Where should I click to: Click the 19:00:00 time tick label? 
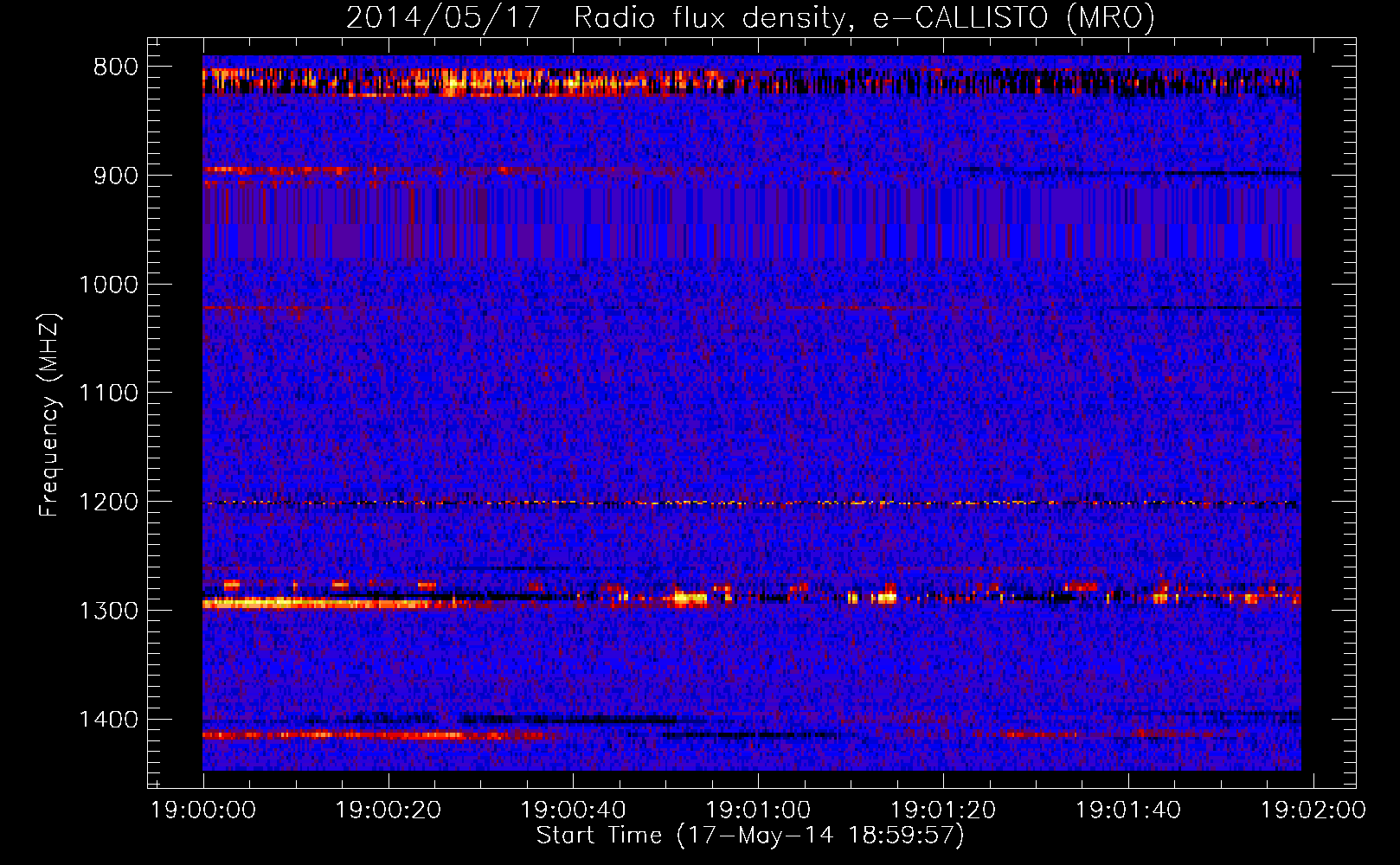203,811
